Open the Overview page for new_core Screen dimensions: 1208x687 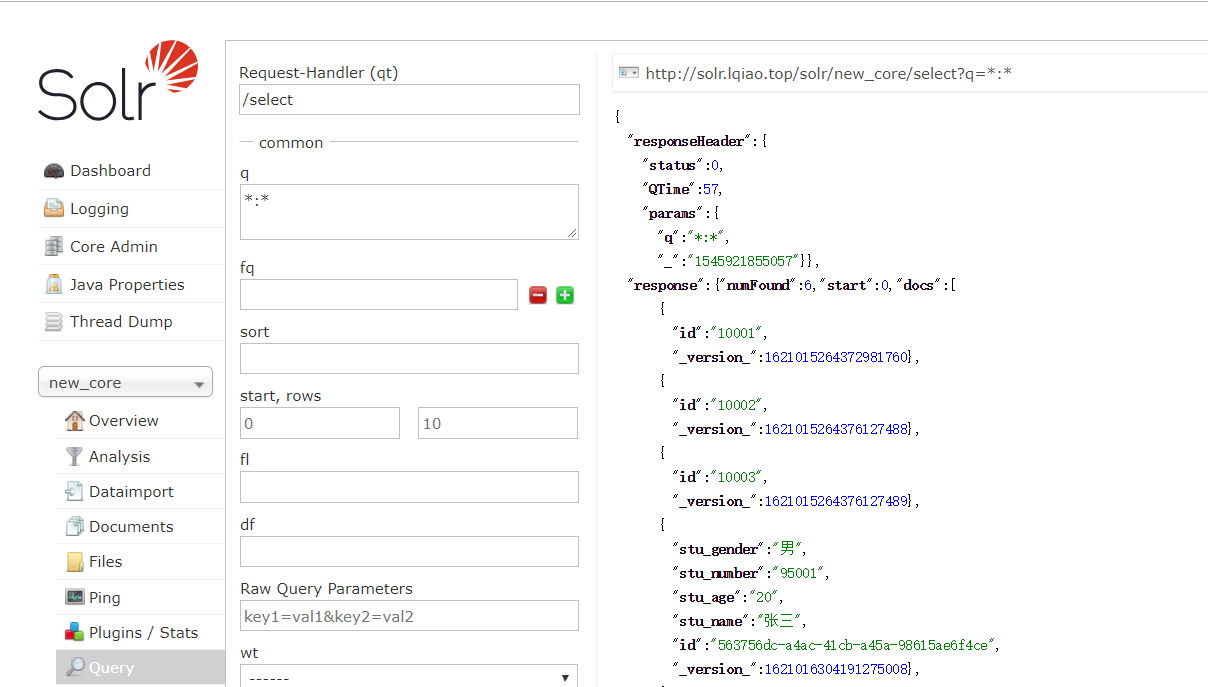coord(123,421)
